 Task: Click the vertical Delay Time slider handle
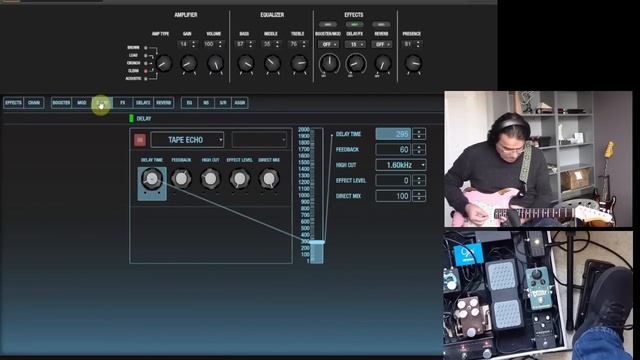(x=317, y=242)
